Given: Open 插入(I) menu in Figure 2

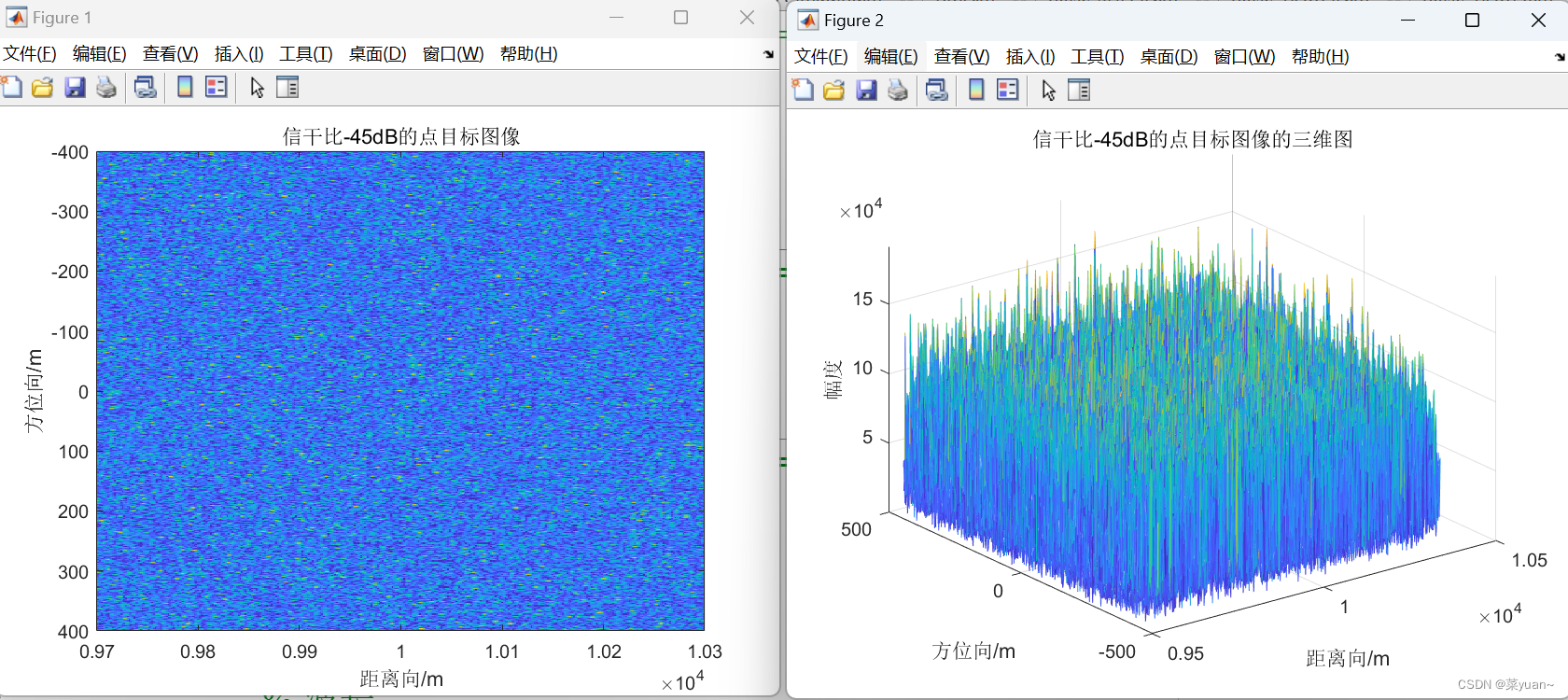Looking at the screenshot, I should [1030, 57].
